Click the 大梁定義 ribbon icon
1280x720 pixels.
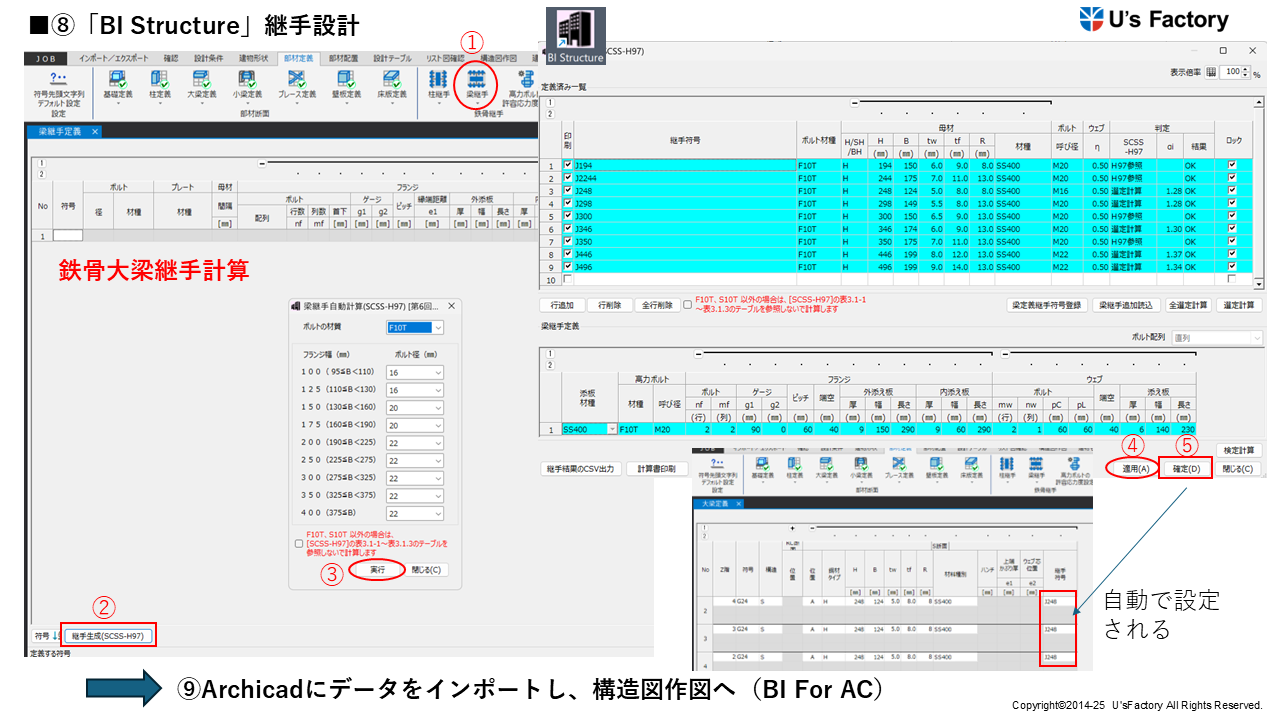pos(201,82)
